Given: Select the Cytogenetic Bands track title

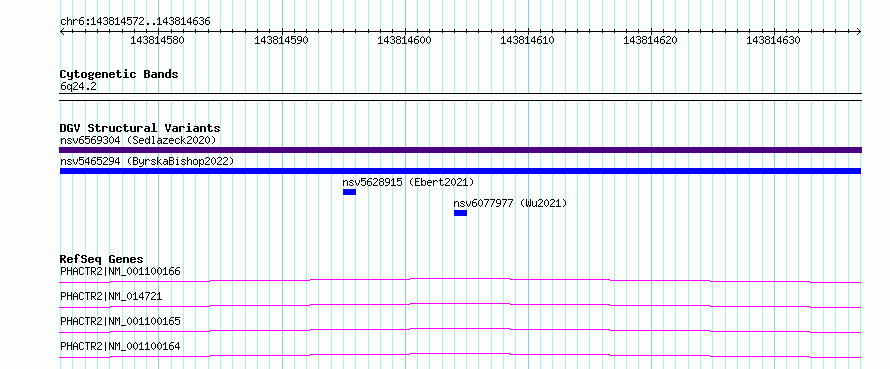Looking at the screenshot, I should (119, 74).
